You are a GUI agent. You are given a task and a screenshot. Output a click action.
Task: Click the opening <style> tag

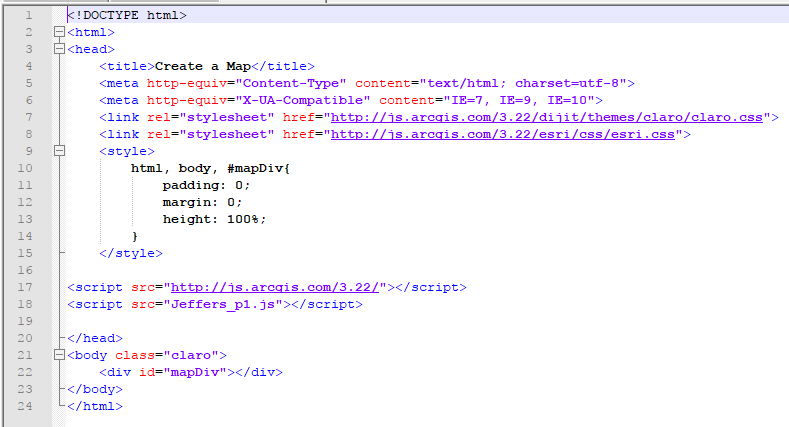pyautogui.click(x=127, y=151)
